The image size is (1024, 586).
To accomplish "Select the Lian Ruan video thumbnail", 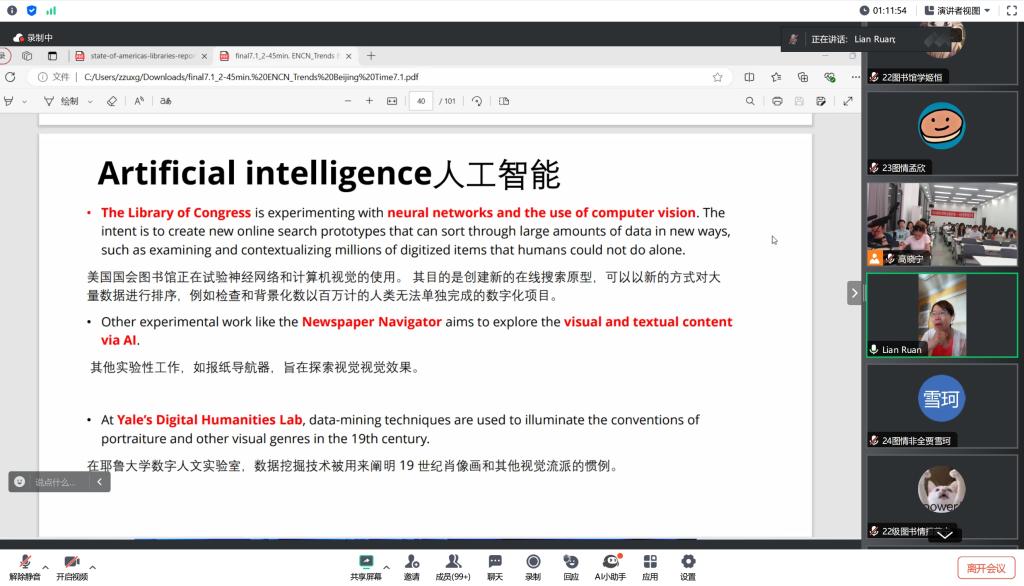I will pyautogui.click(x=942, y=315).
